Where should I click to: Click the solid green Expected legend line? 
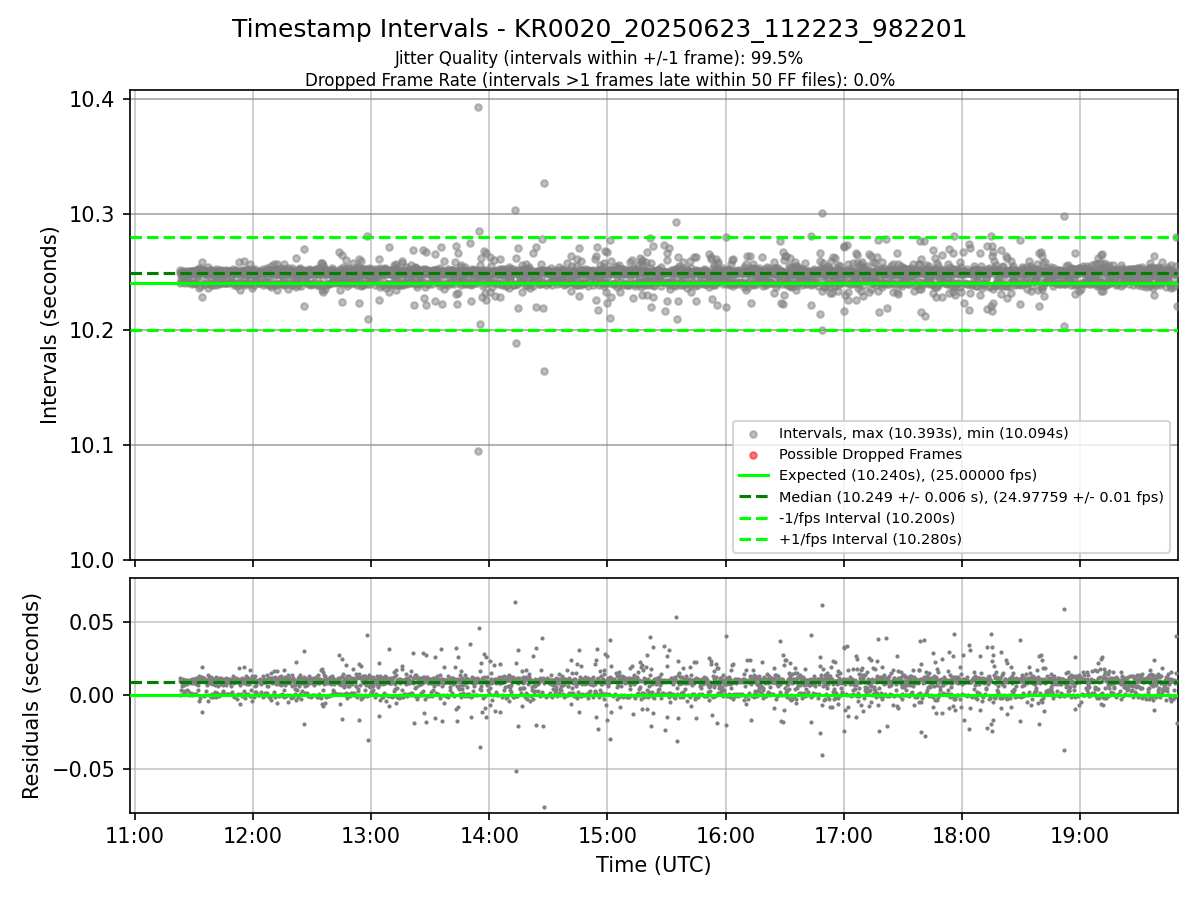click(754, 475)
